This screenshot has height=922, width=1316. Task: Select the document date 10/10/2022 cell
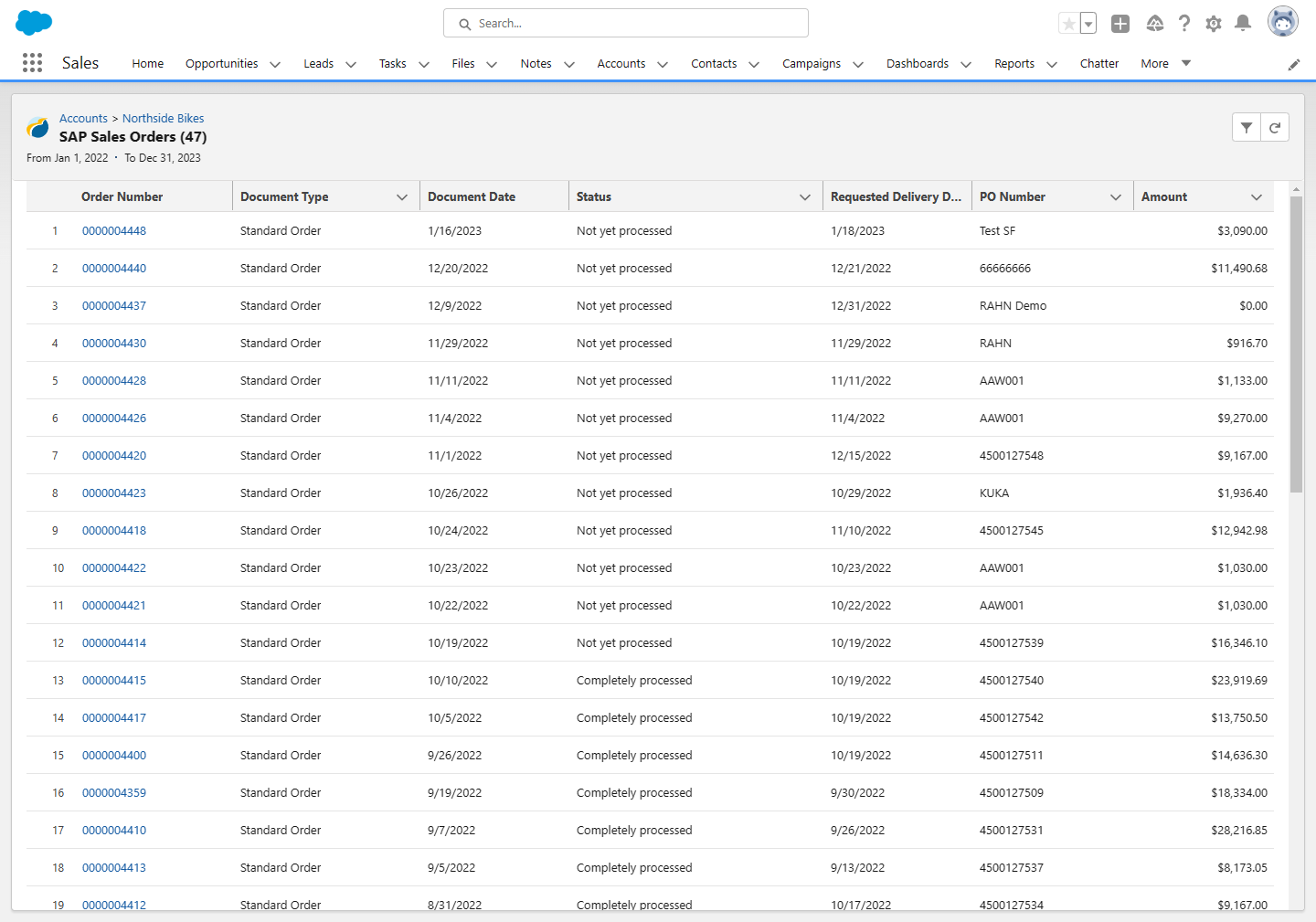[458, 680]
